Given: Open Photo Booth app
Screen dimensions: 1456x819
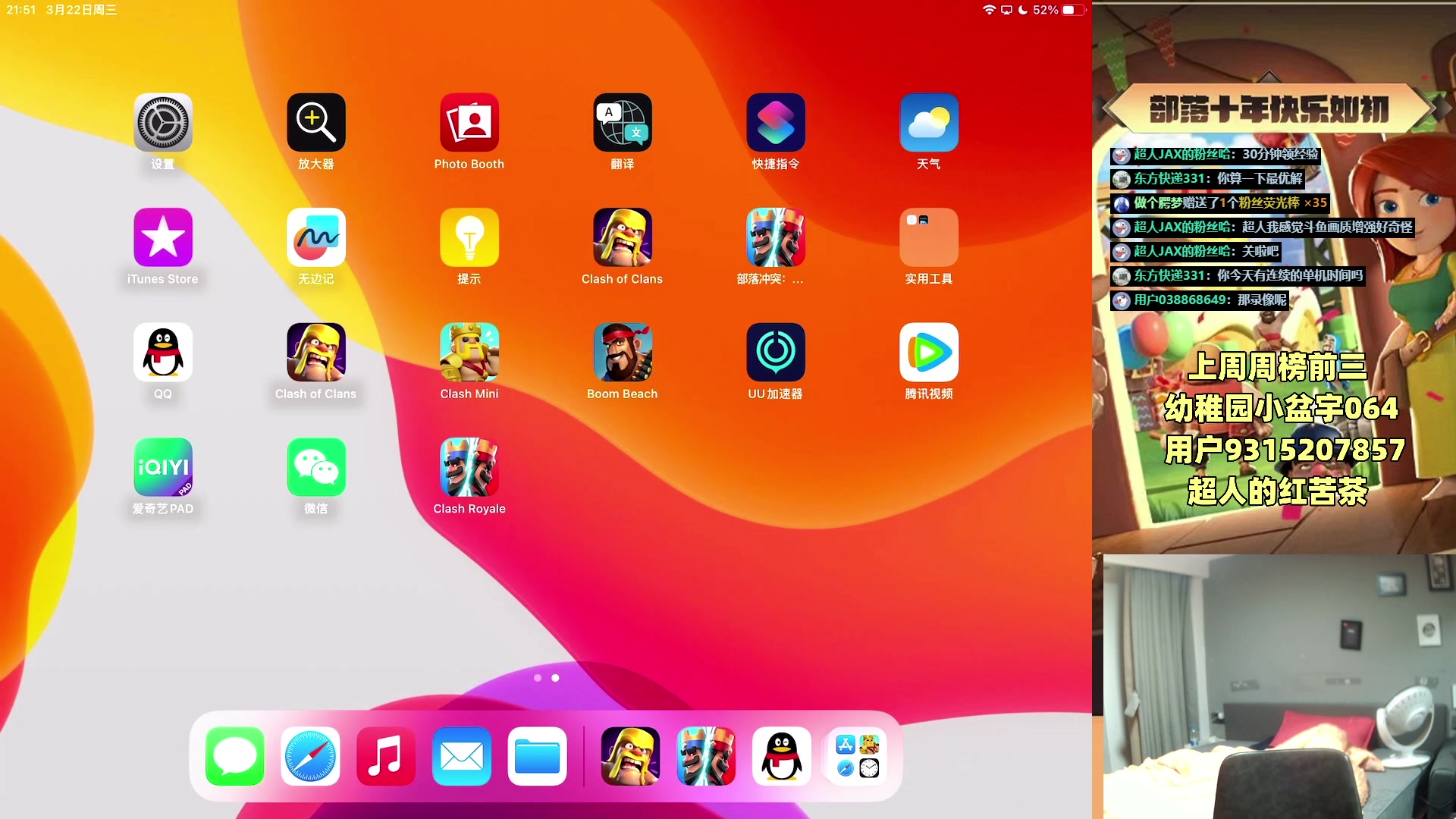Looking at the screenshot, I should click(469, 123).
